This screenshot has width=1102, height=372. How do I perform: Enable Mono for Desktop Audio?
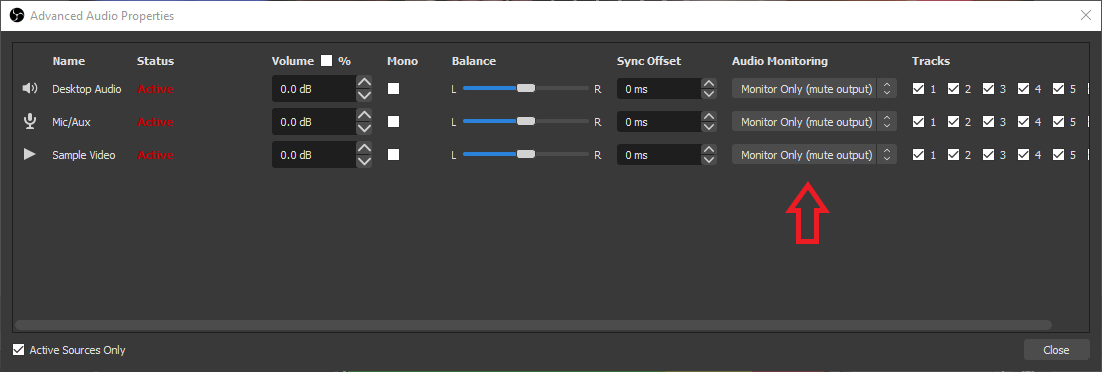click(394, 89)
